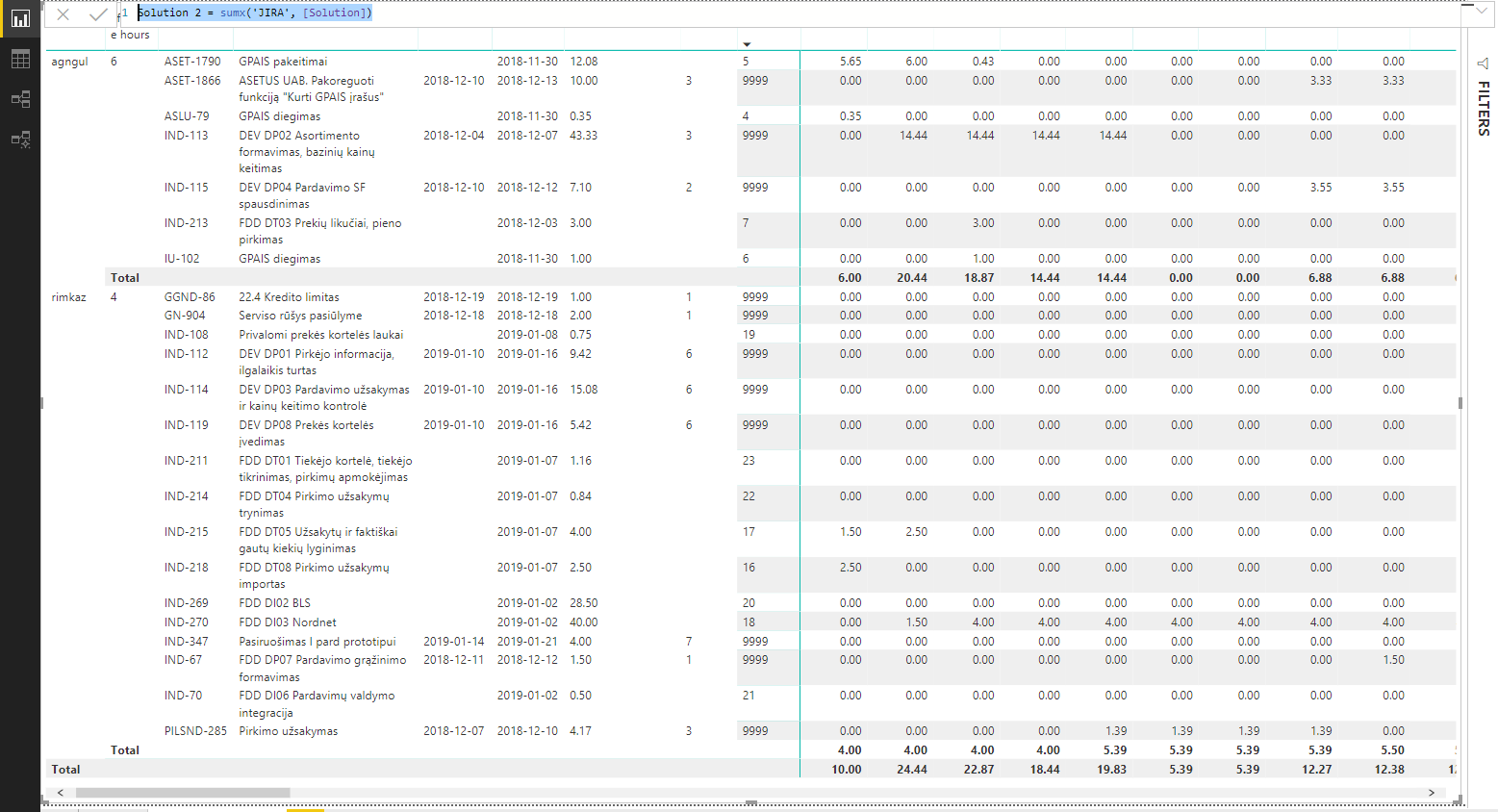Open the Model relationships view

tap(20, 99)
